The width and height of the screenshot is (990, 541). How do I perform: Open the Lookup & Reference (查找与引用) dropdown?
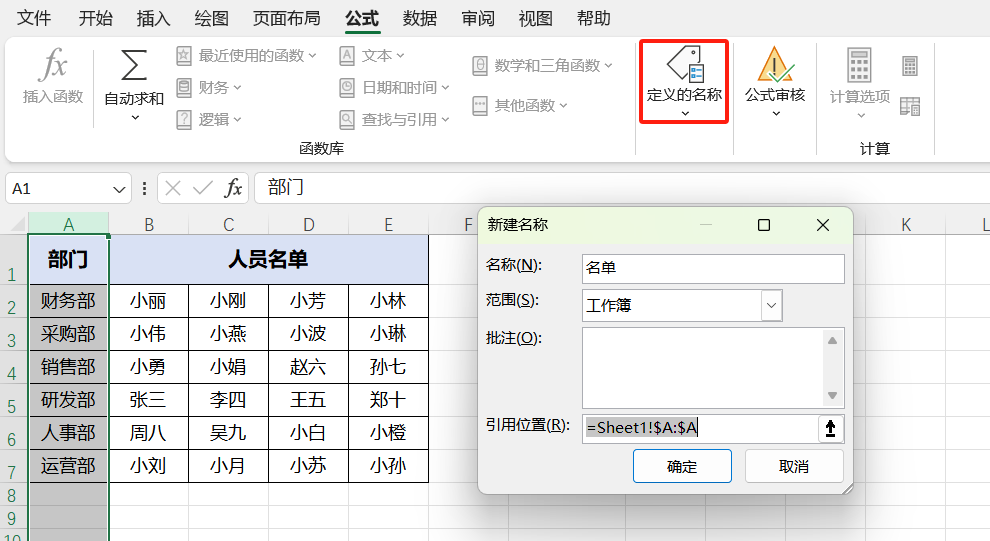pyautogui.click(x=394, y=119)
